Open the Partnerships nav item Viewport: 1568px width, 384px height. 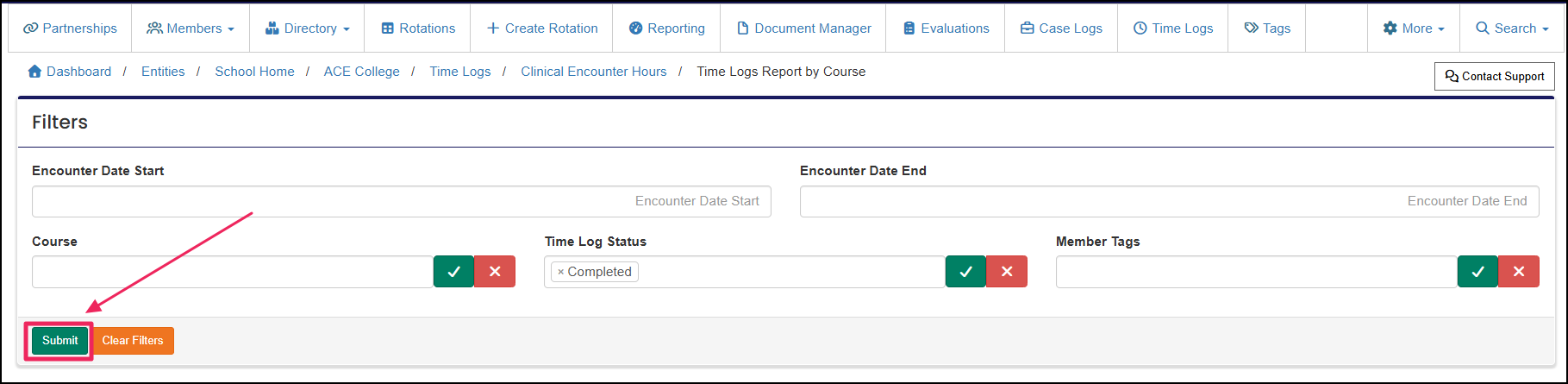click(70, 28)
